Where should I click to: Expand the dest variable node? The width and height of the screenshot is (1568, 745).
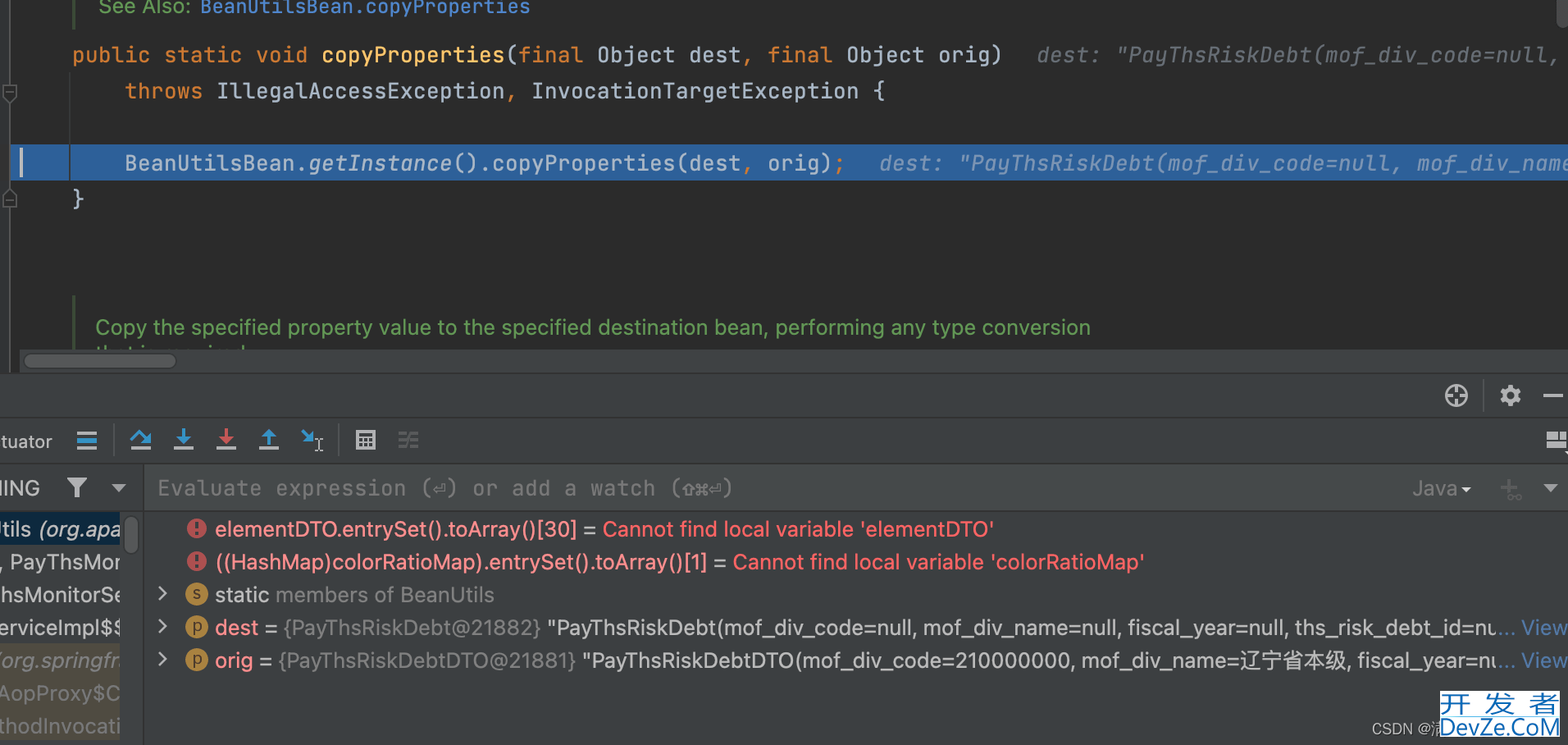pyautogui.click(x=162, y=627)
